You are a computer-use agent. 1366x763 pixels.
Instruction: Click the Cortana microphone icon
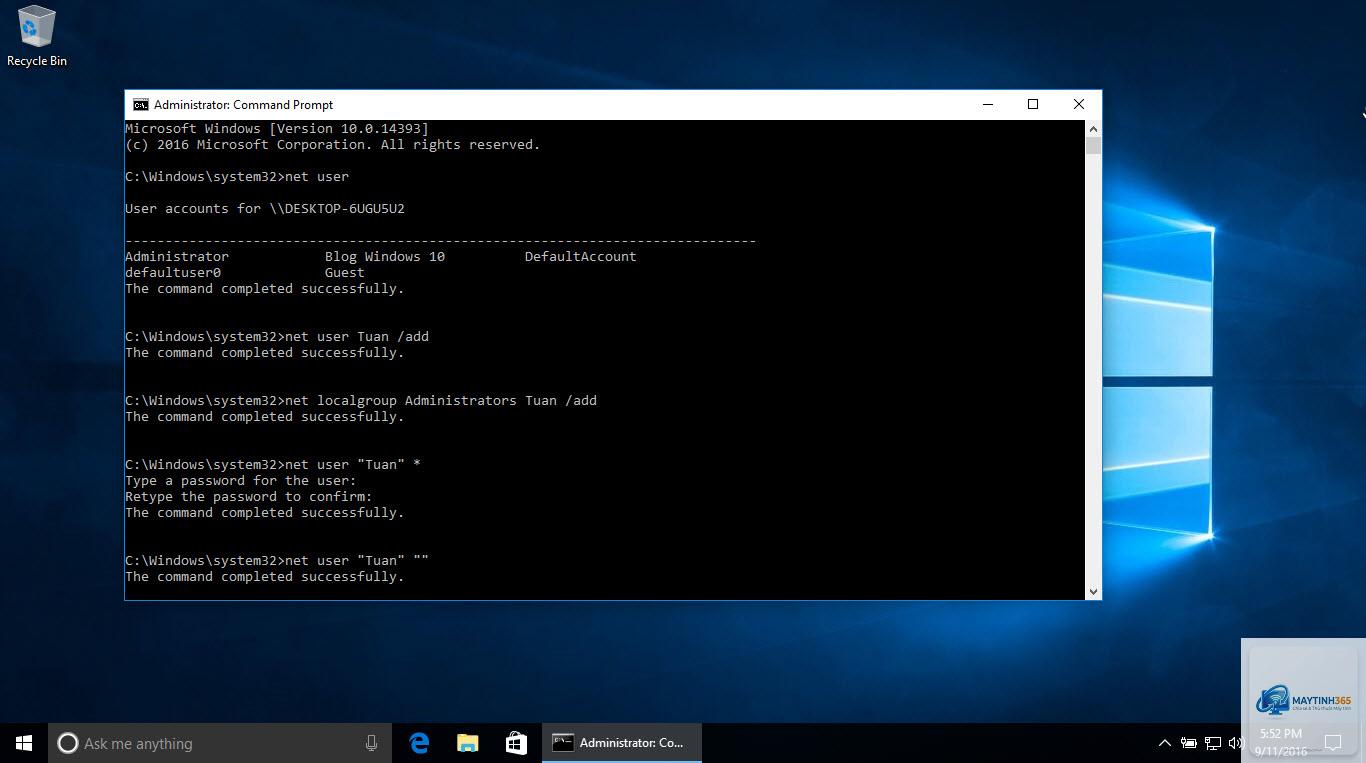pyautogui.click(x=371, y=743)
